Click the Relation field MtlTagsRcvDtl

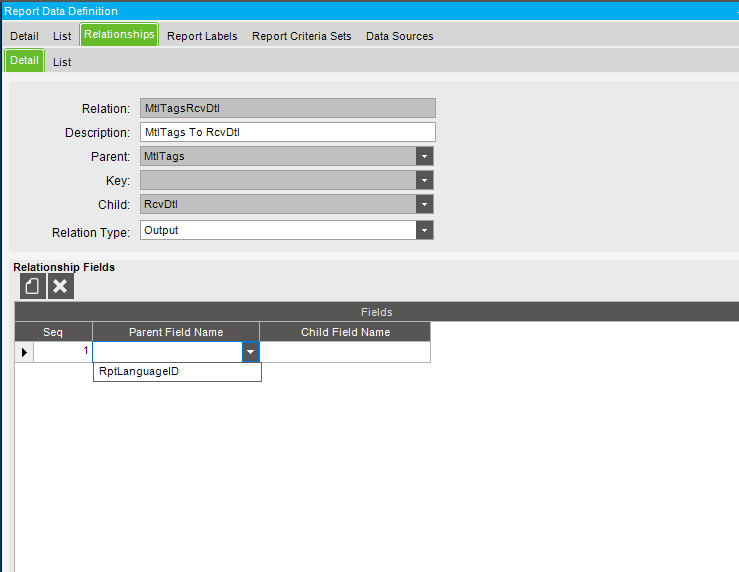[x=287, y=108]
